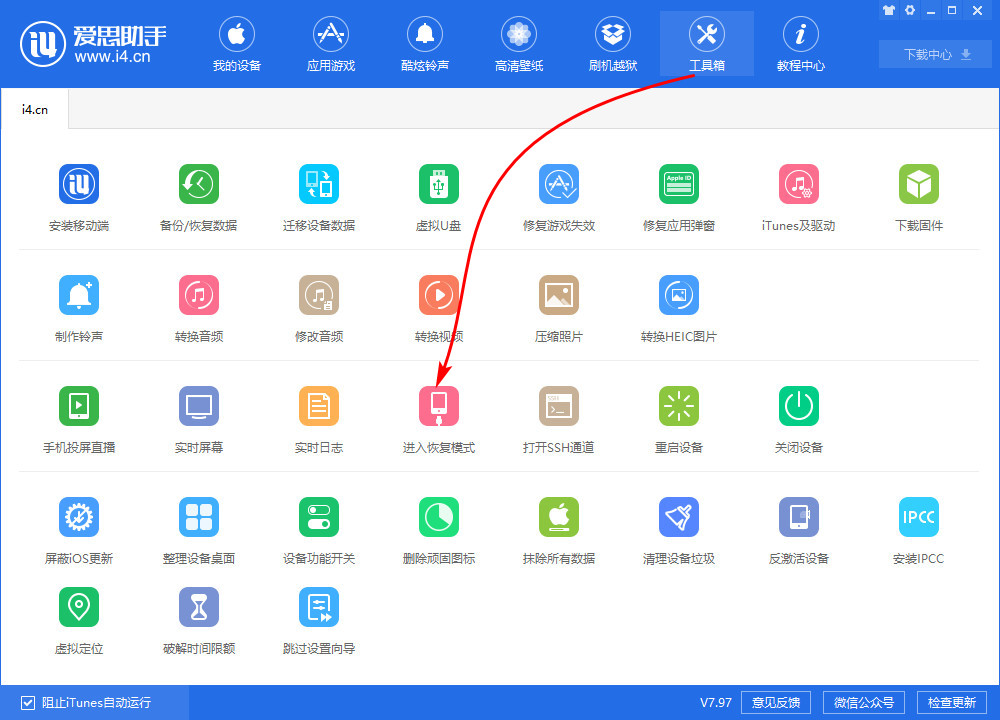Click the 虚拟U盘 virtual USB icon
Viewport: 1000px width, 720px height.
[x=438, y=185]
